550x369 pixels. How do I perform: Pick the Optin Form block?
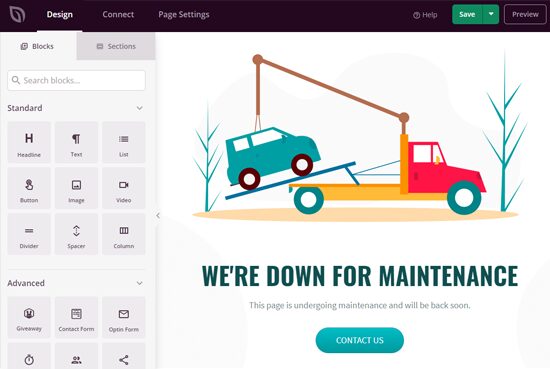pos(124,317)
